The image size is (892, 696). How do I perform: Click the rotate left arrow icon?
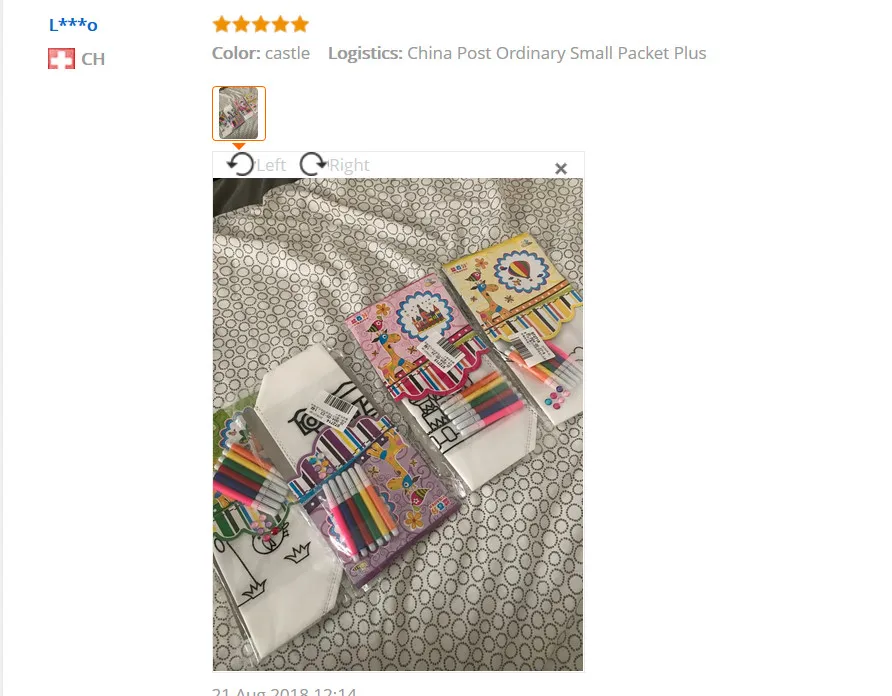pyautogui.click(x=240, y=164)
